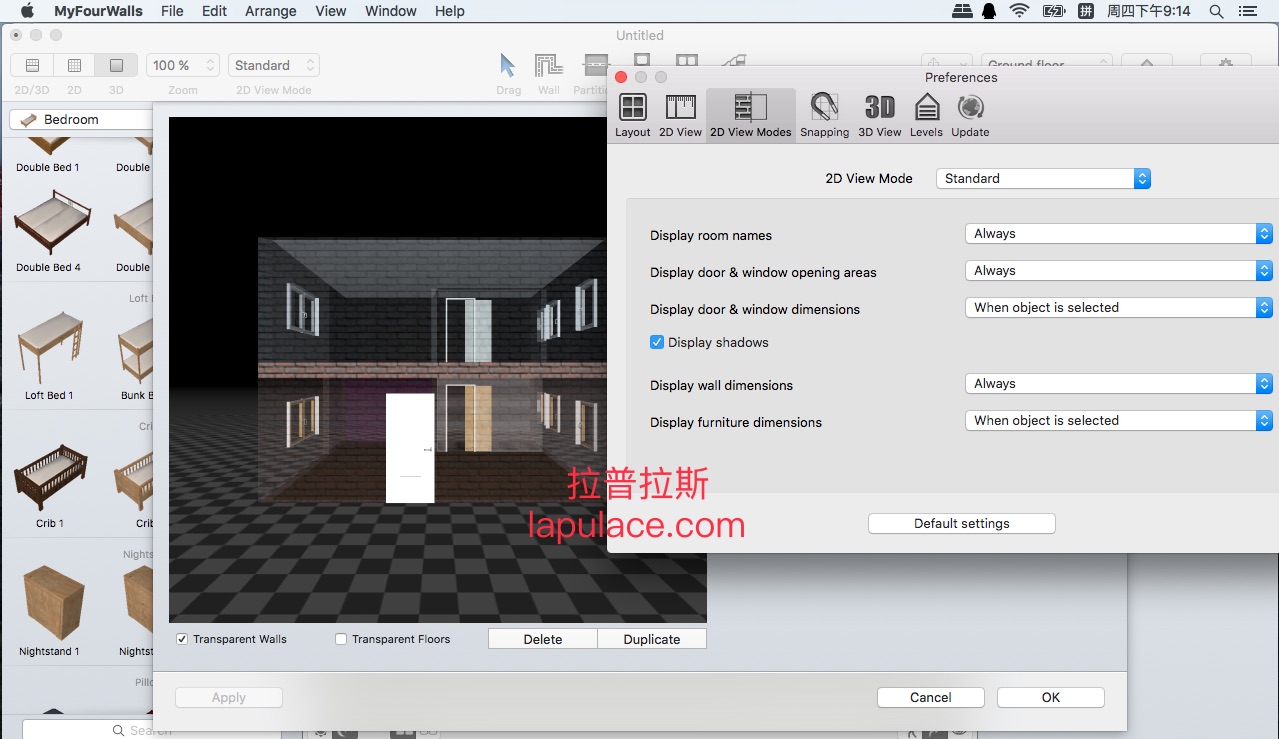Open Wi-Fi status menu
Image resolution: width=1279 pixels, height=739 pixels.
[1019, 11]
